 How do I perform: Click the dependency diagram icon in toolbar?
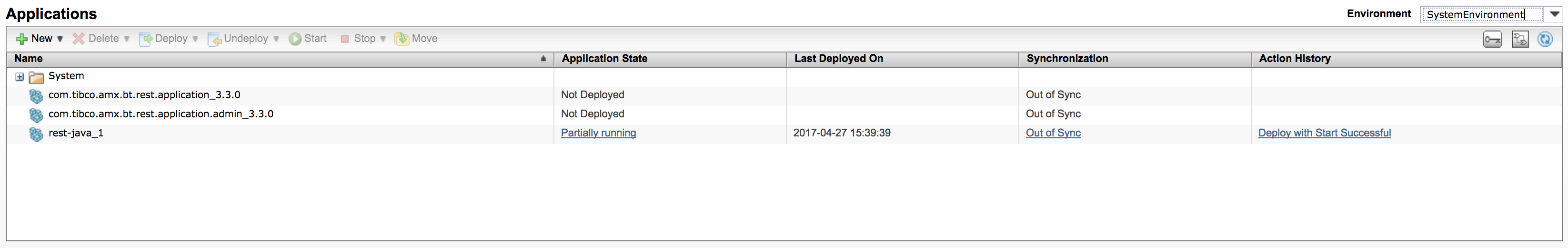coord(1520,40)
